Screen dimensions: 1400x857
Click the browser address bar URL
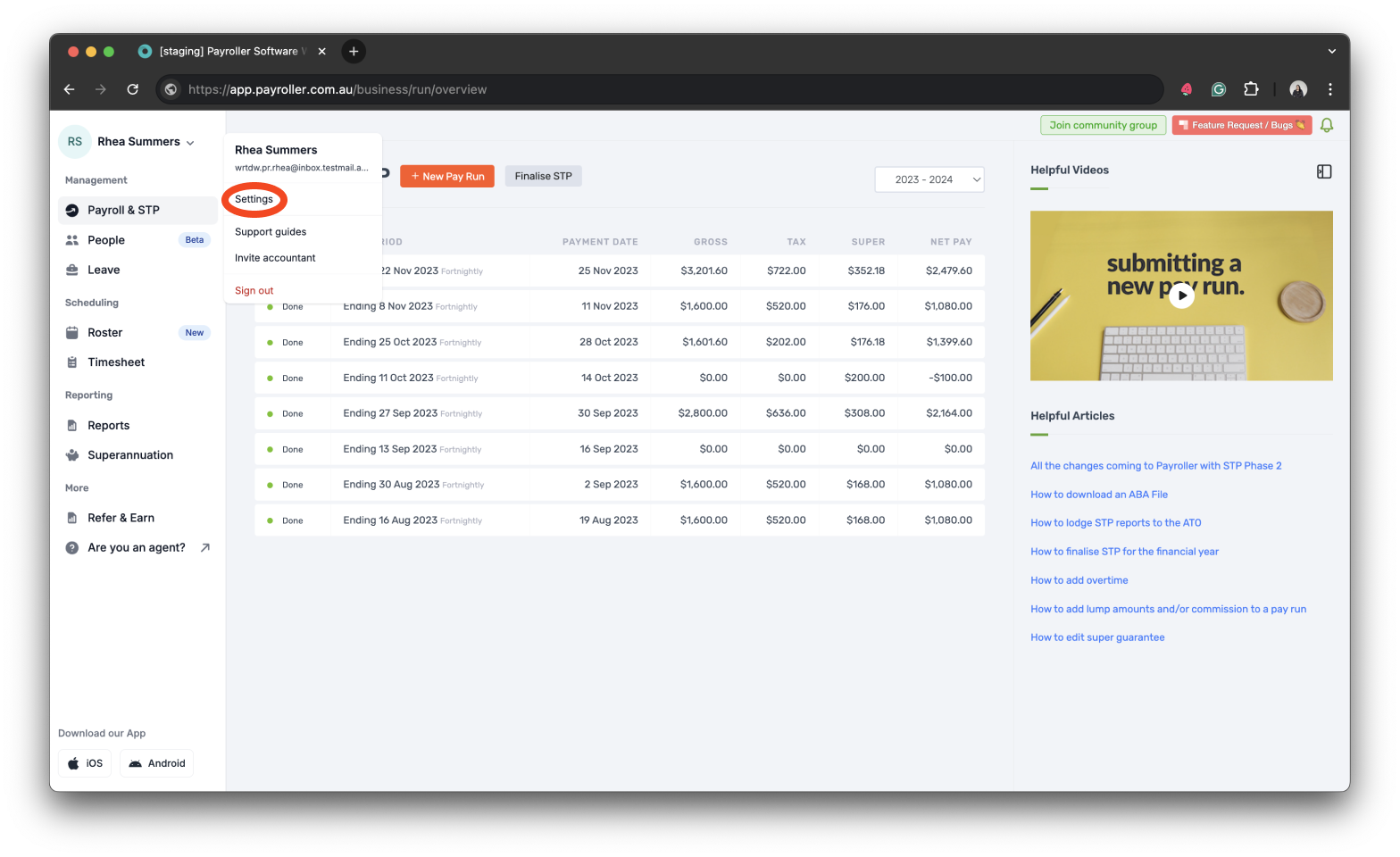[x=357, y=89]
